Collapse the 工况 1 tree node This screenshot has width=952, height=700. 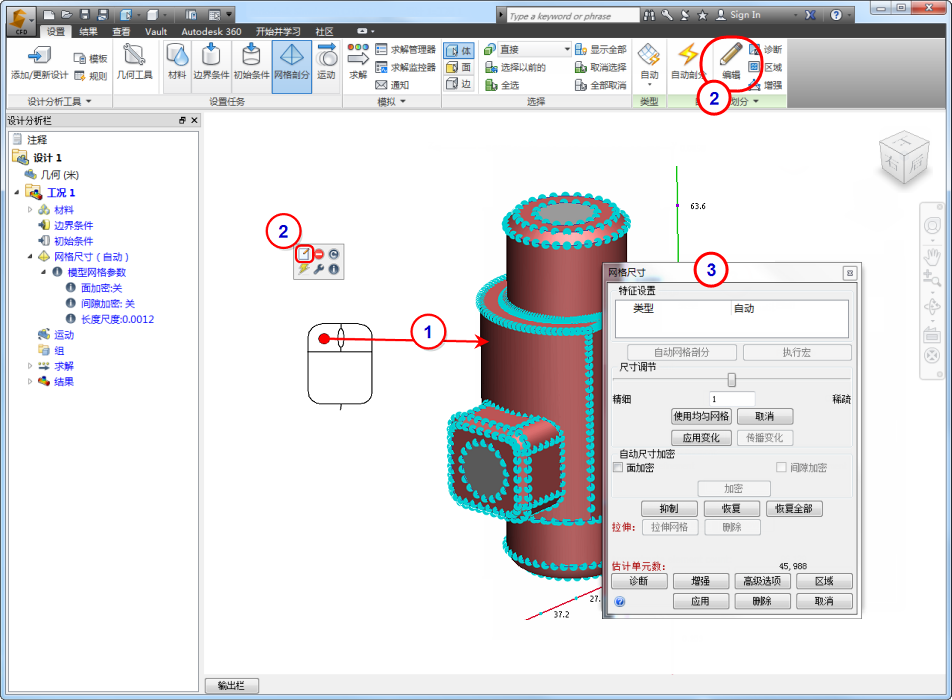[17, 192]
